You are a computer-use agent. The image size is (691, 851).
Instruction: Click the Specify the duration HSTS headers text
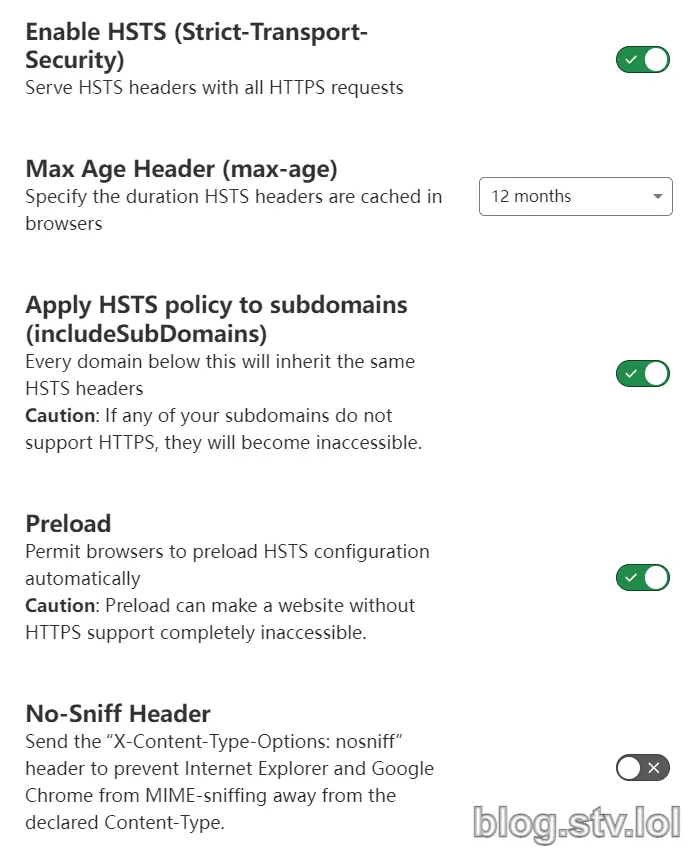233,197
